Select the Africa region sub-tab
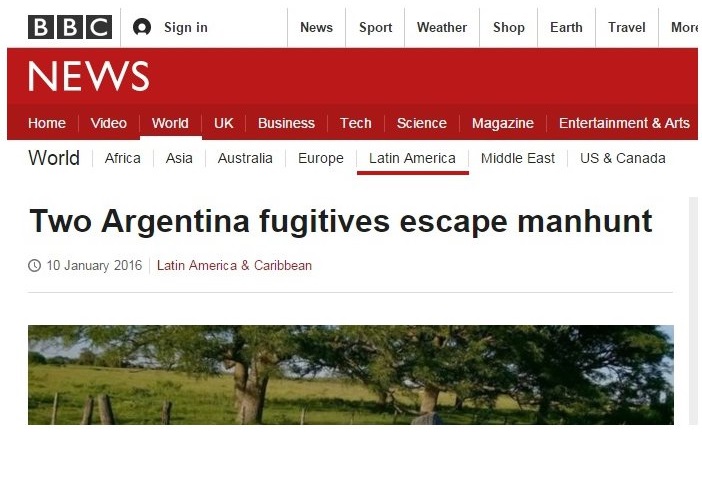702x478 pixels. 123,158
